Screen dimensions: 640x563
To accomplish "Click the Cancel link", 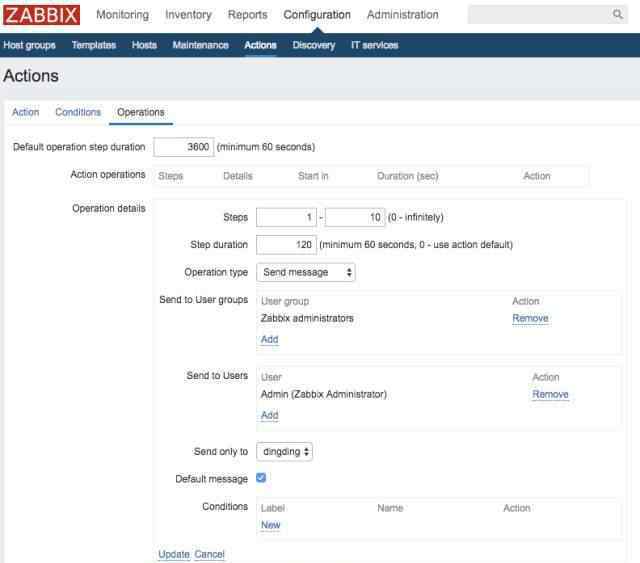I will pyautogui.click(x=209, y=554).
